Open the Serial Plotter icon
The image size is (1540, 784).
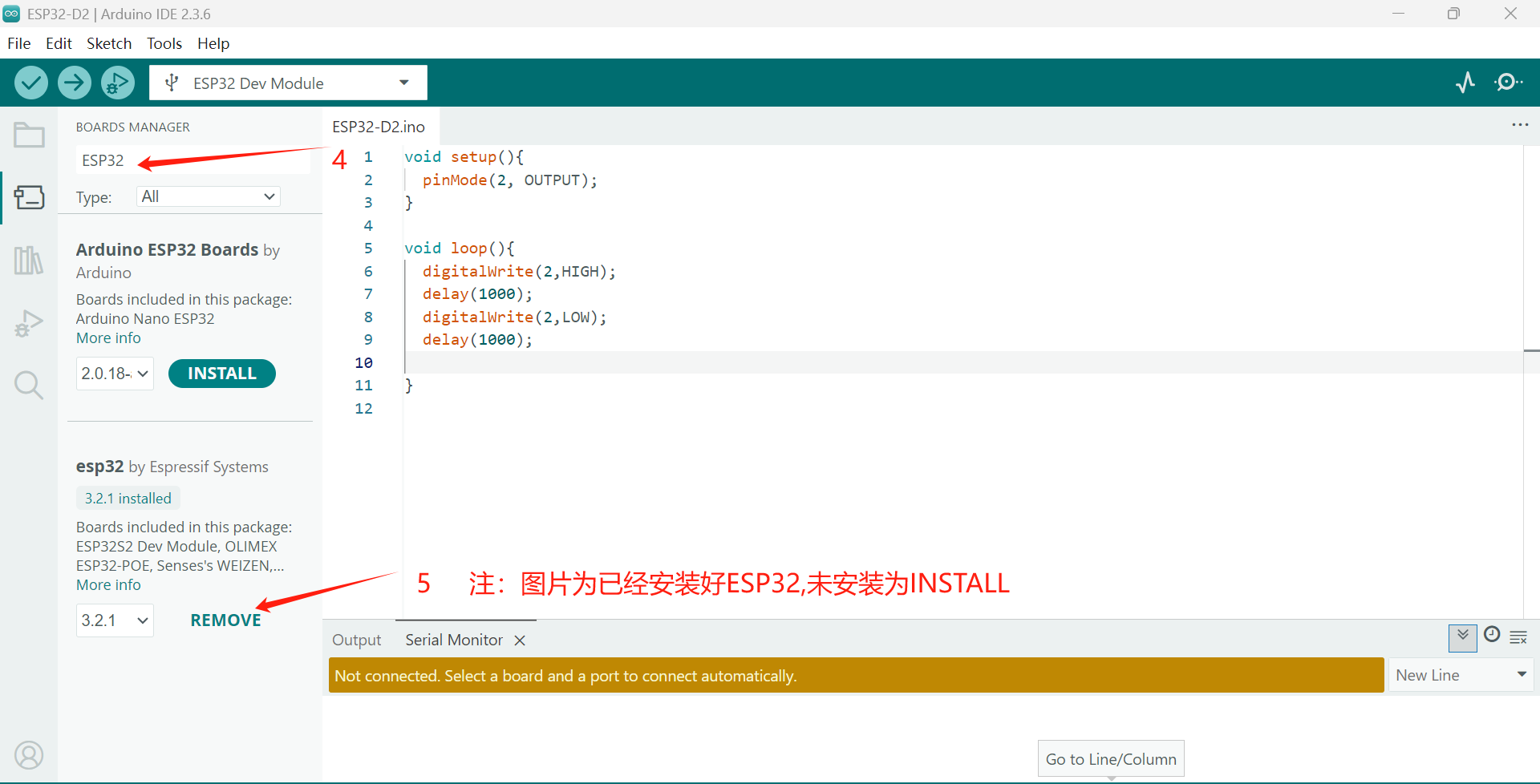click(x=1465, y=83)
